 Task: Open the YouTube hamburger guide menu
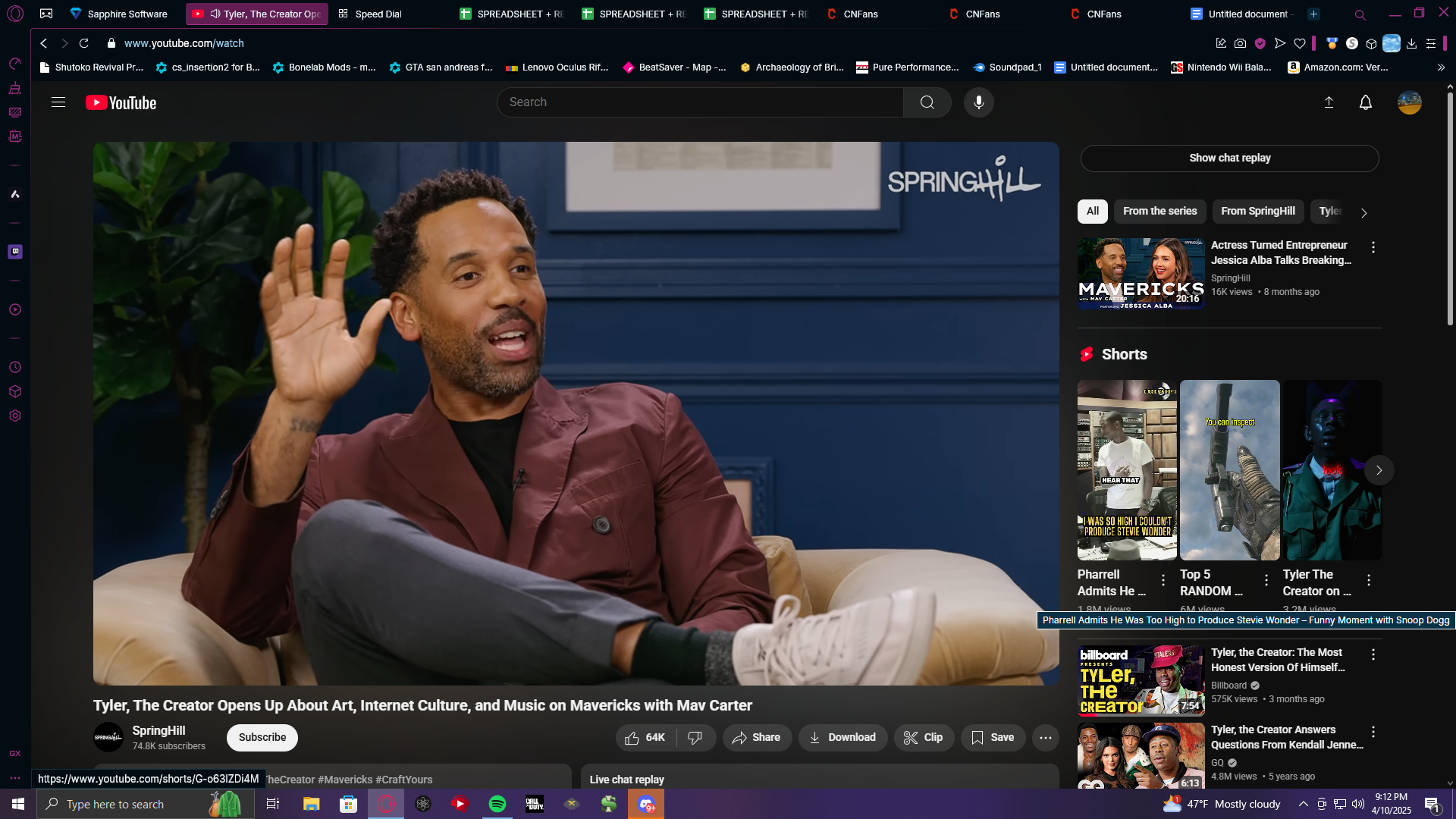pos(58,102)
